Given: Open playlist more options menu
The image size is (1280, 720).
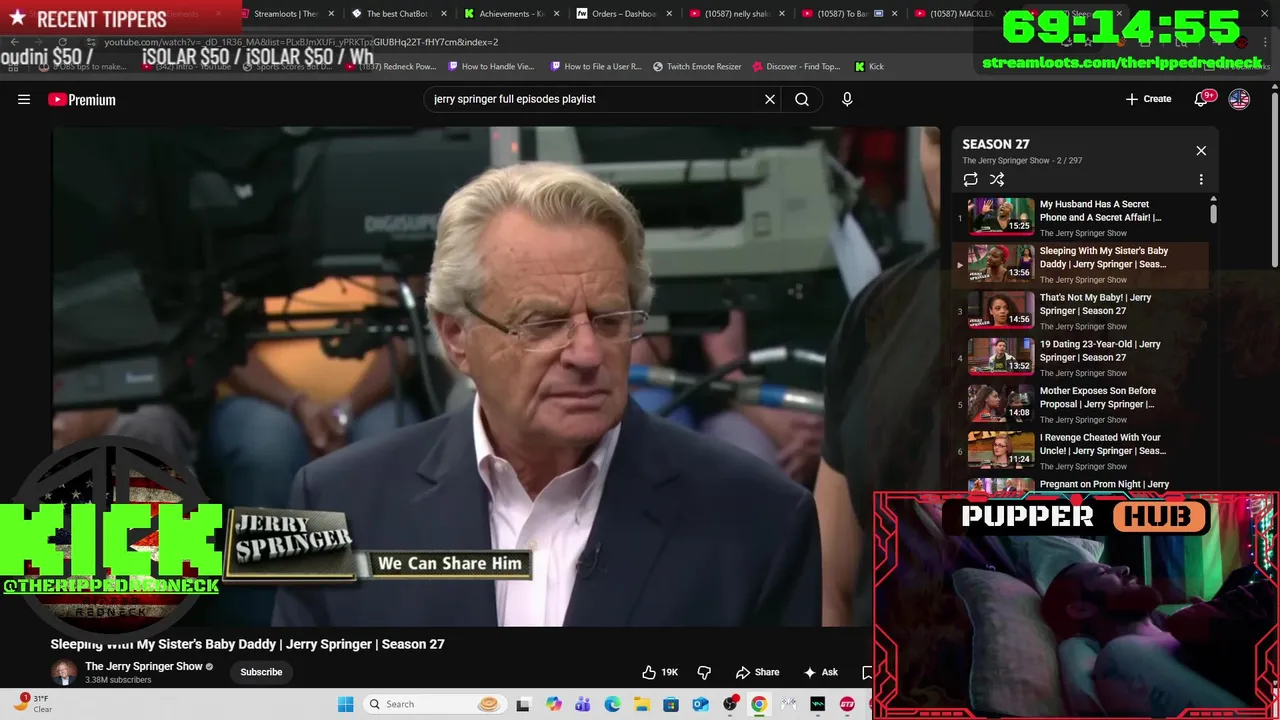Looking at the screenshot, I should click(1201, 179).
